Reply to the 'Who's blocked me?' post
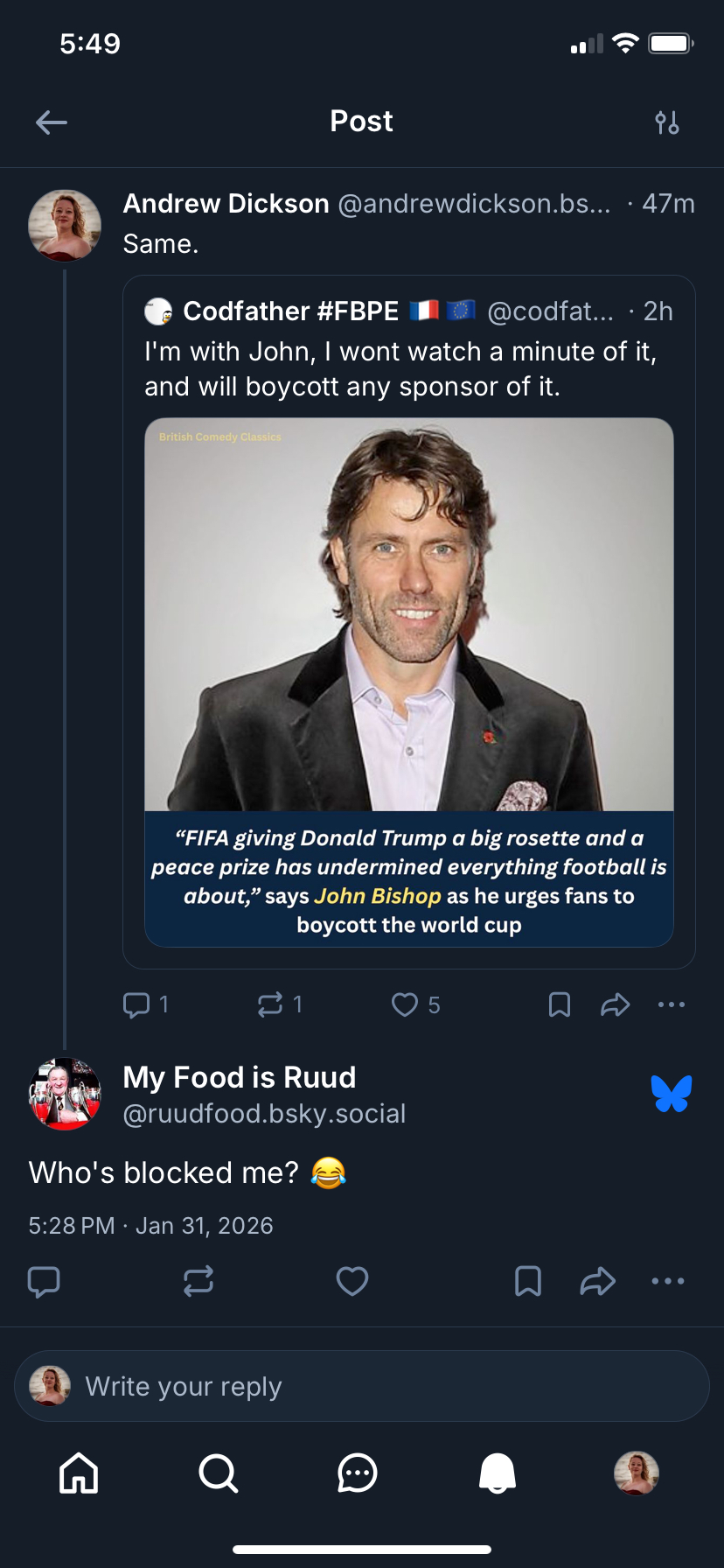Viewport: 724px width, 1568px height. 45,1281
